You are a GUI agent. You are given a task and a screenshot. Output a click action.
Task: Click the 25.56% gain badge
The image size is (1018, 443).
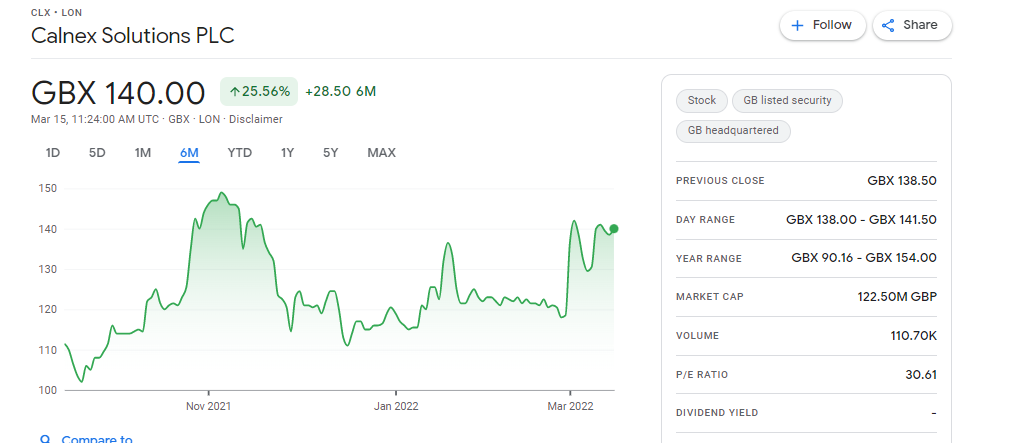(259, 92)
